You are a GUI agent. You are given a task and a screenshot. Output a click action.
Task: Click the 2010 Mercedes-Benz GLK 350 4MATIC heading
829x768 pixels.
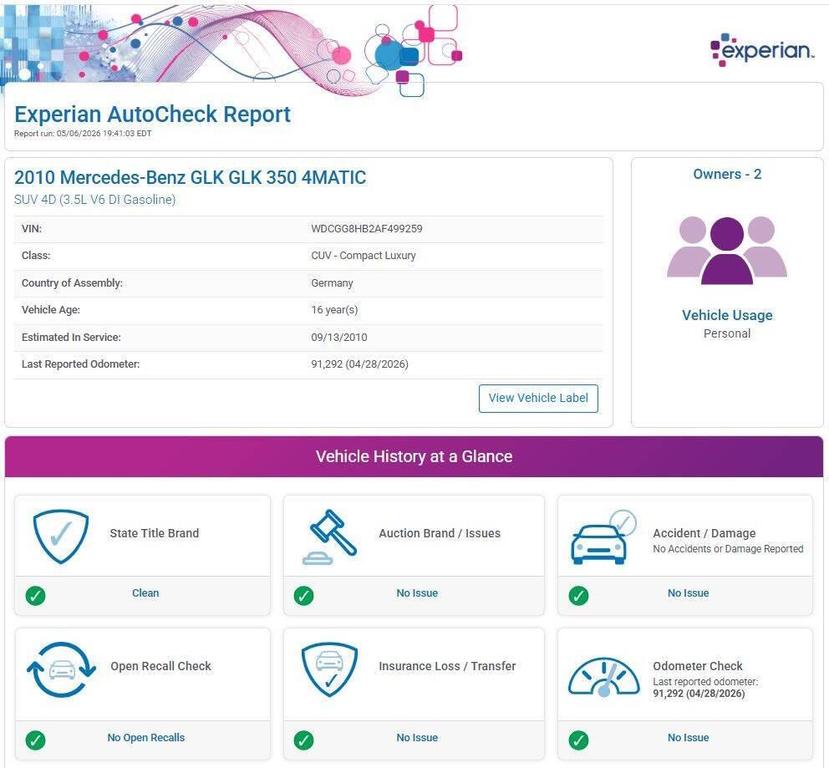(x=190, y=178)
